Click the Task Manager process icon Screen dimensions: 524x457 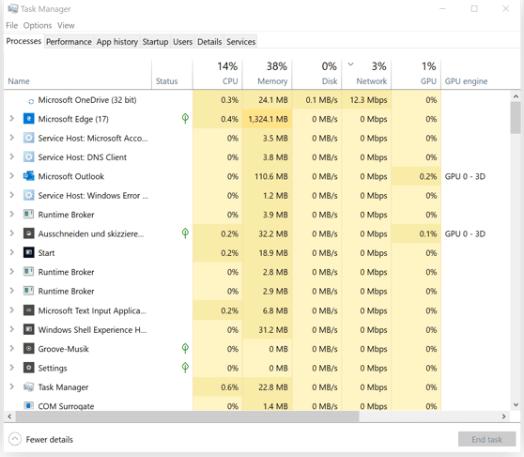28,387
